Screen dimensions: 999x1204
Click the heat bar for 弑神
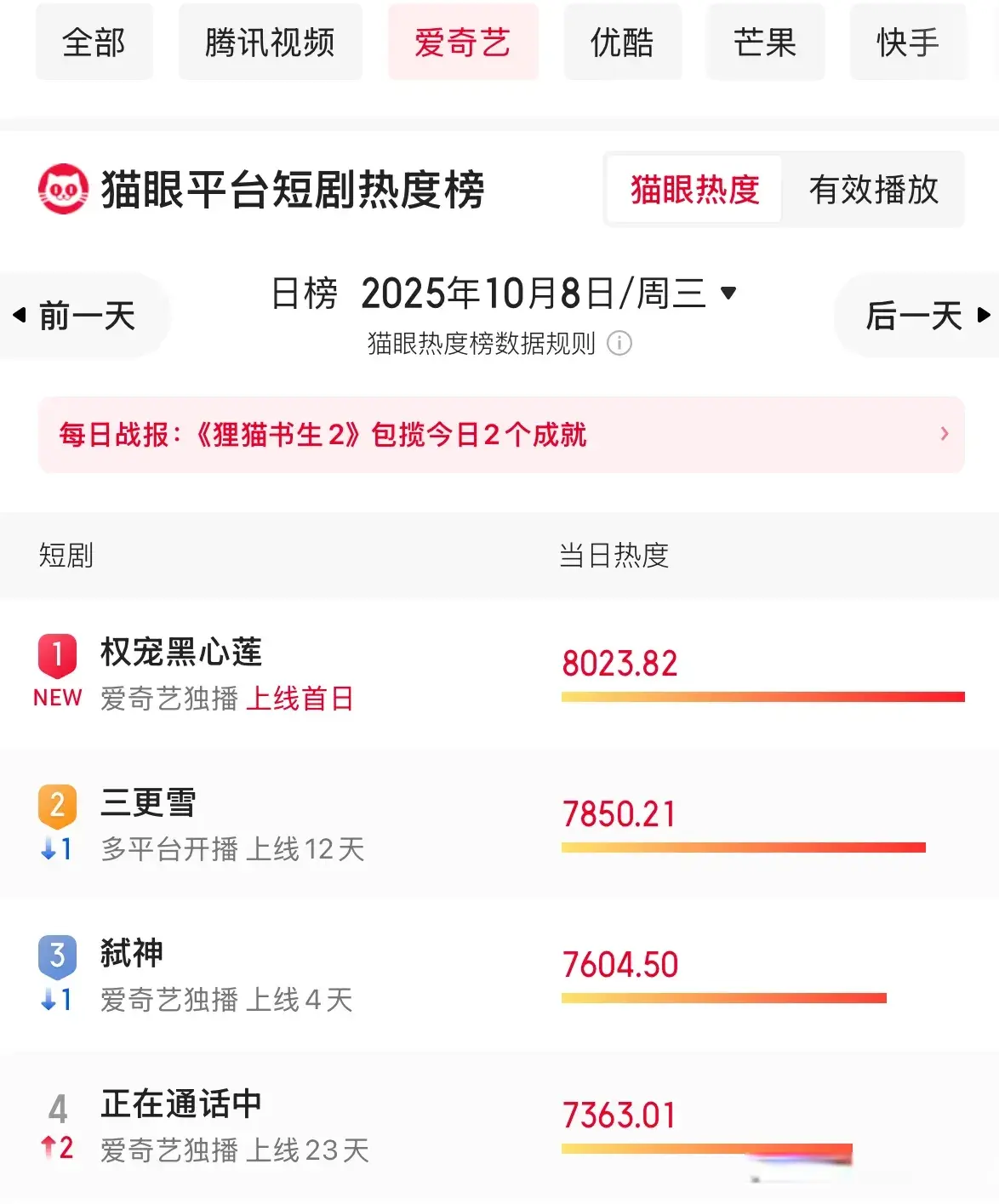coord(723,997)
